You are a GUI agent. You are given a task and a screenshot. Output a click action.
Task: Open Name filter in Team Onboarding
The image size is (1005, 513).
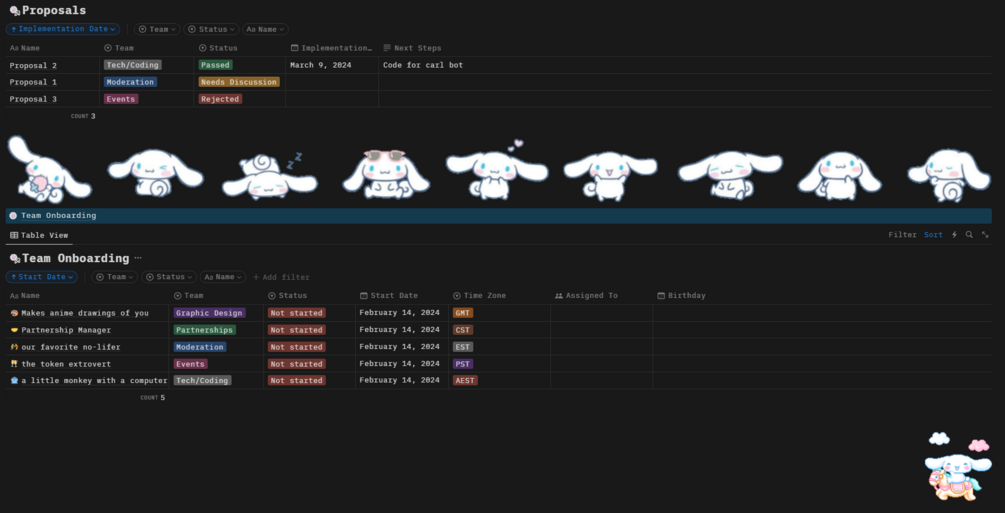click(x=223, y=277)
